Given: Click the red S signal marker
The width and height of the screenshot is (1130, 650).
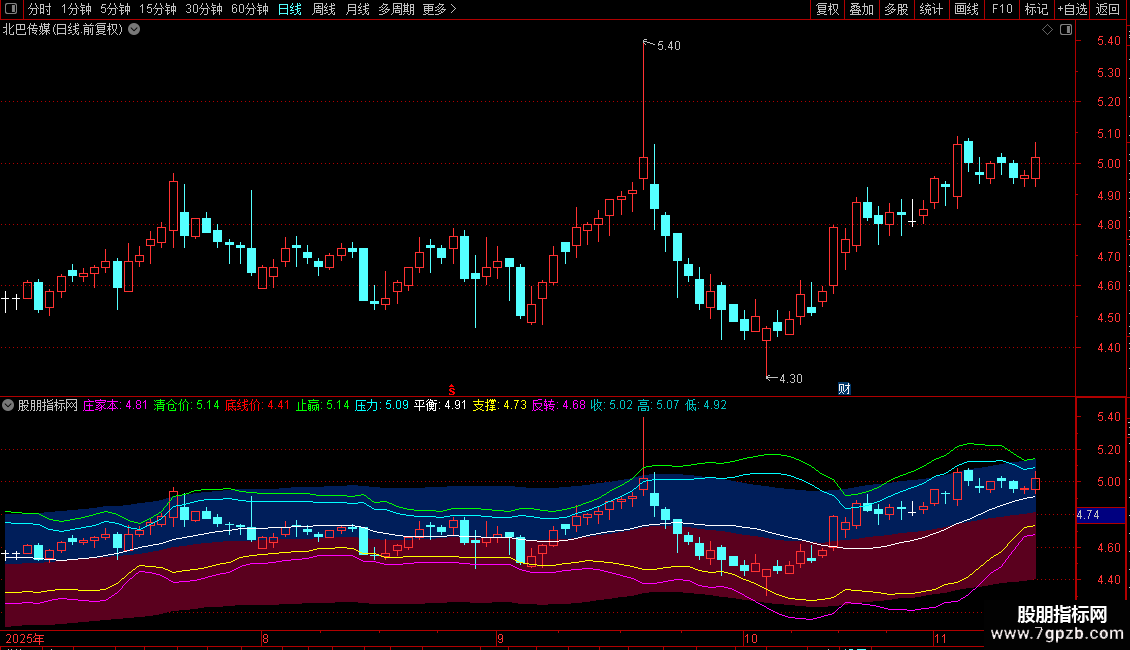Looking at the screenshot, I should coord(452,389).
